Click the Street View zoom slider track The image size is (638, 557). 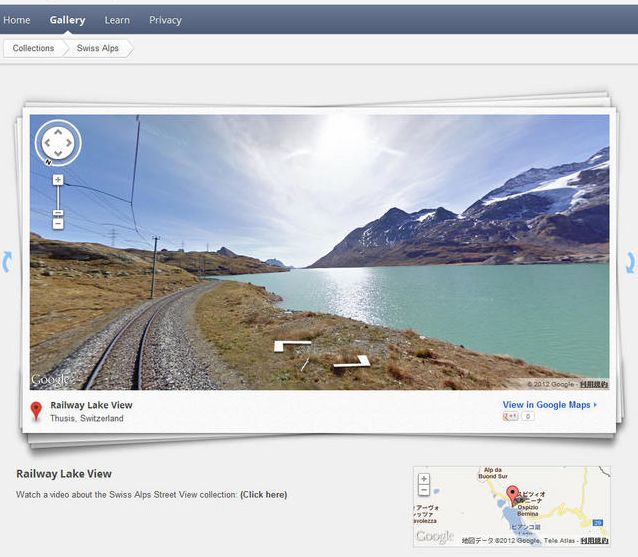(58, 202)
